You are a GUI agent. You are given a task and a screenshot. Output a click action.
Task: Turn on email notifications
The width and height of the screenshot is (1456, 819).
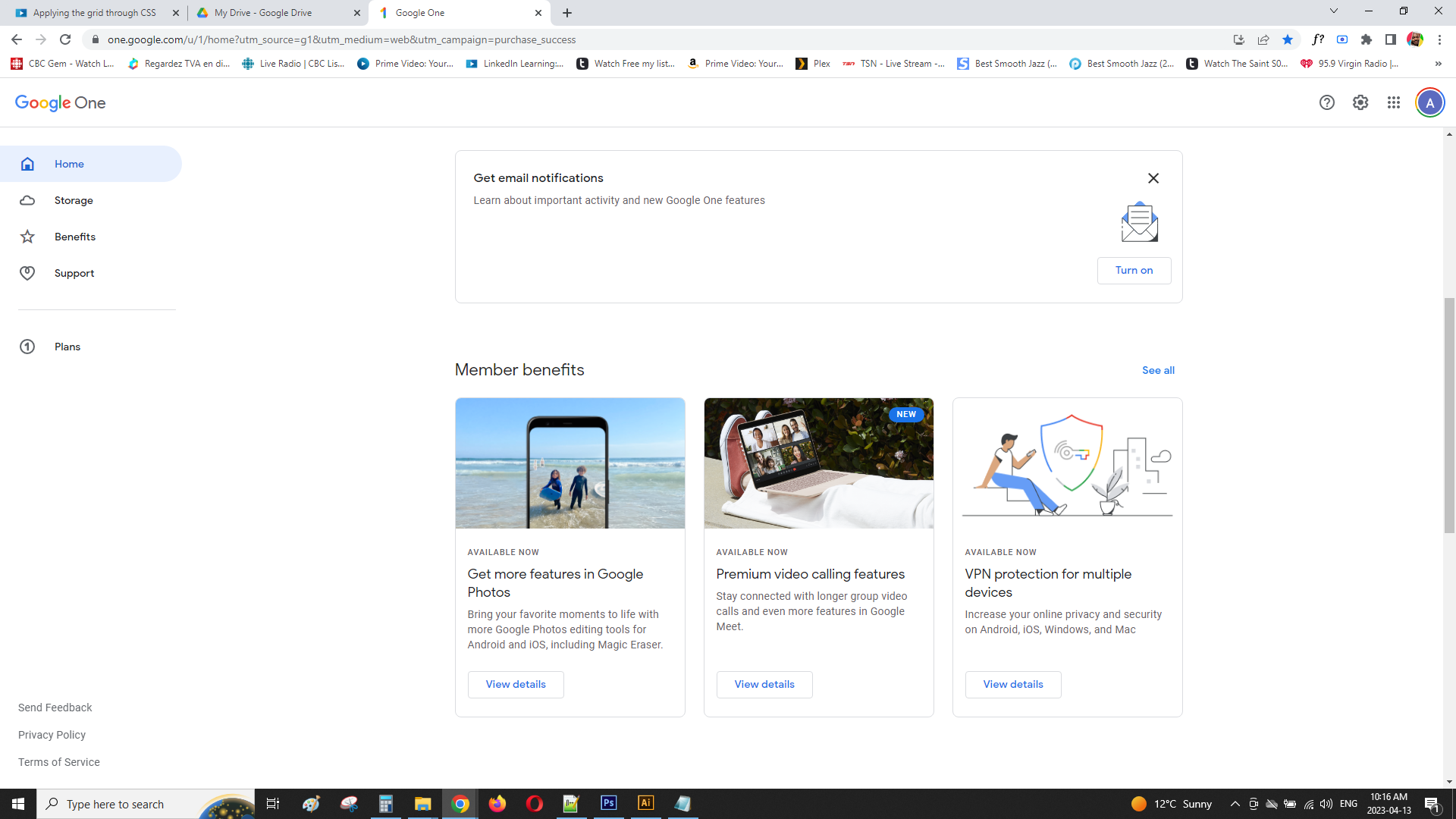pyautogui.click(x=1134, y=271)
